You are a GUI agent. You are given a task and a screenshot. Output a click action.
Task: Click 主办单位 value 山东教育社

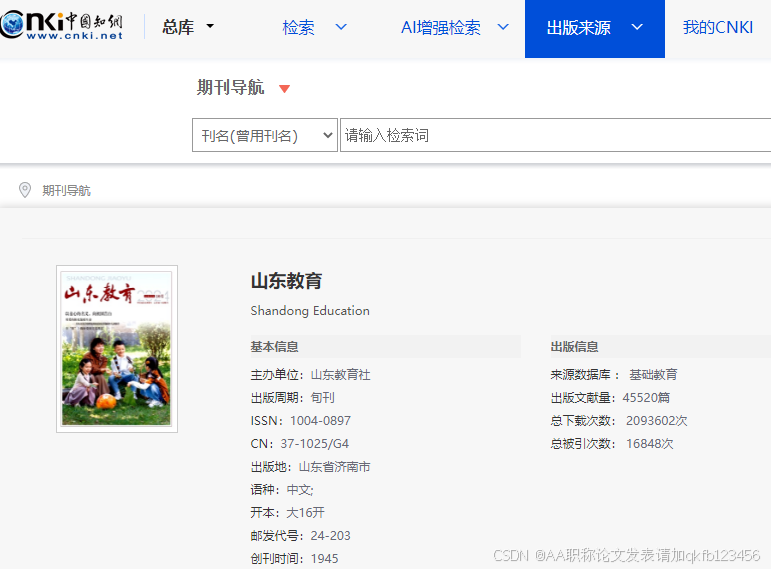340,375
